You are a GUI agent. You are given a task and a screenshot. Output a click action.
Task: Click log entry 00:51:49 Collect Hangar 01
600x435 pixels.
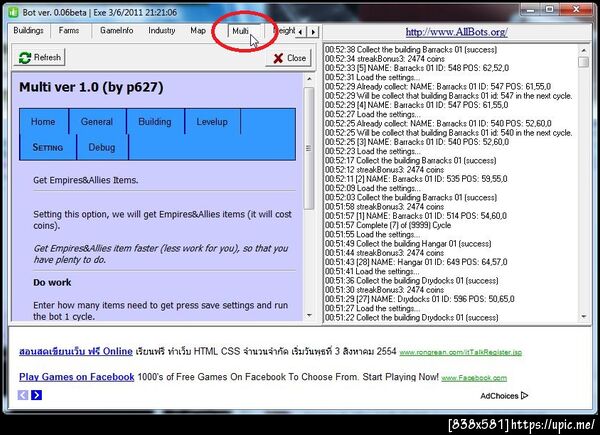pyautogui.click(x=408, y=244)
